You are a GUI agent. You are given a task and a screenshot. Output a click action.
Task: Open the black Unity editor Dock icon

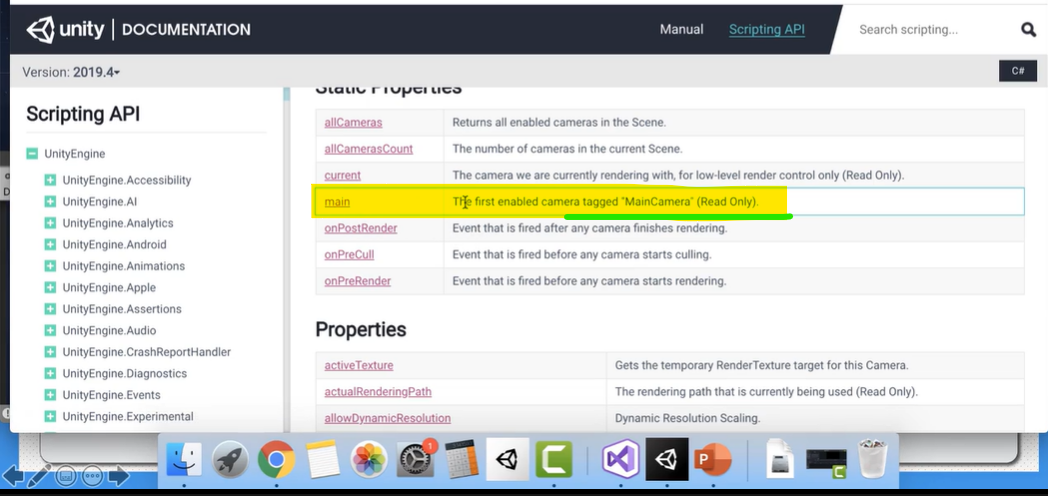[x=667, y=459]
